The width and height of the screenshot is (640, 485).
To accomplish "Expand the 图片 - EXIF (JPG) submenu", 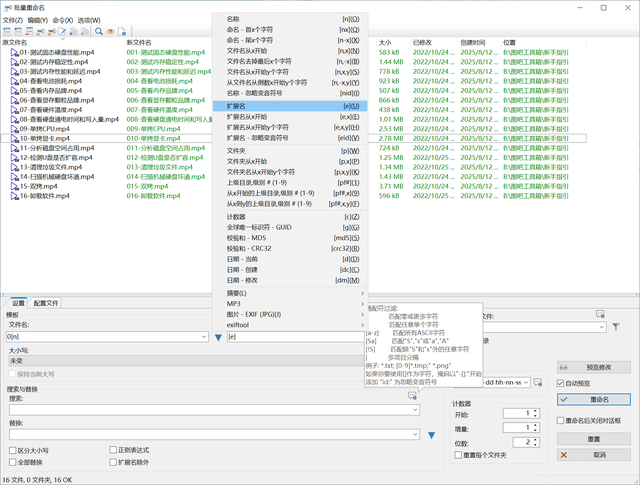I will 291,314.
